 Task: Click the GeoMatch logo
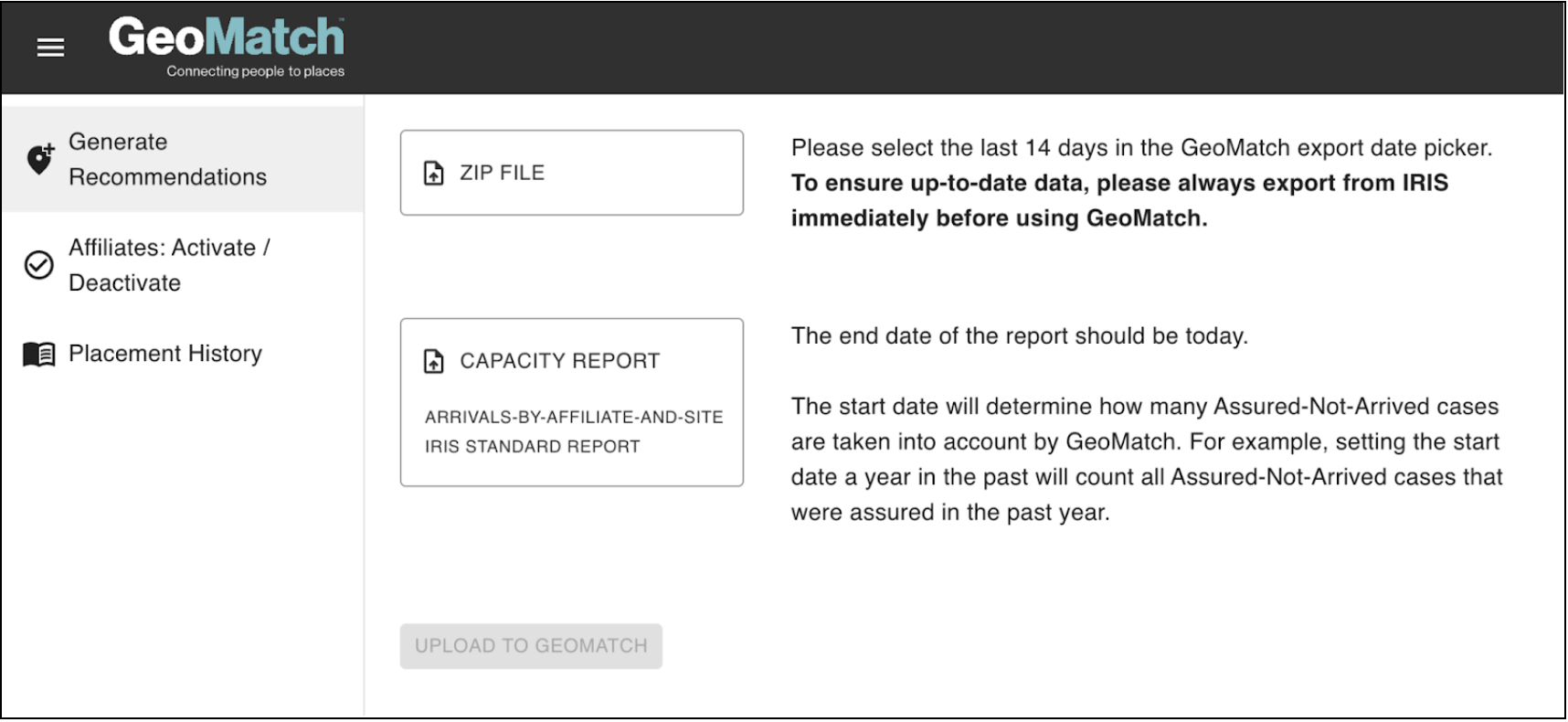click(x=226, y=38)
